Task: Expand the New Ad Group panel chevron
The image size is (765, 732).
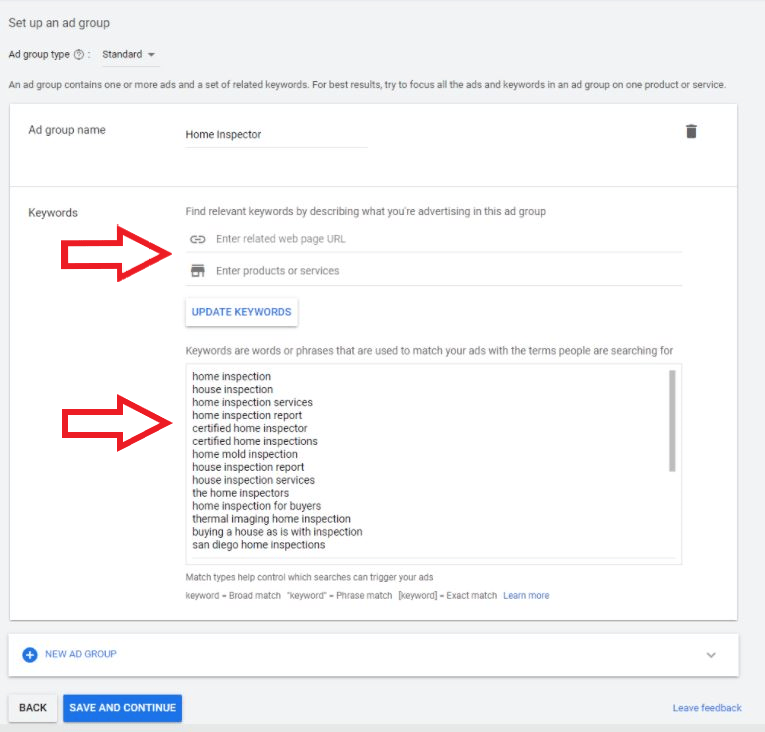Action: point(711,655)
